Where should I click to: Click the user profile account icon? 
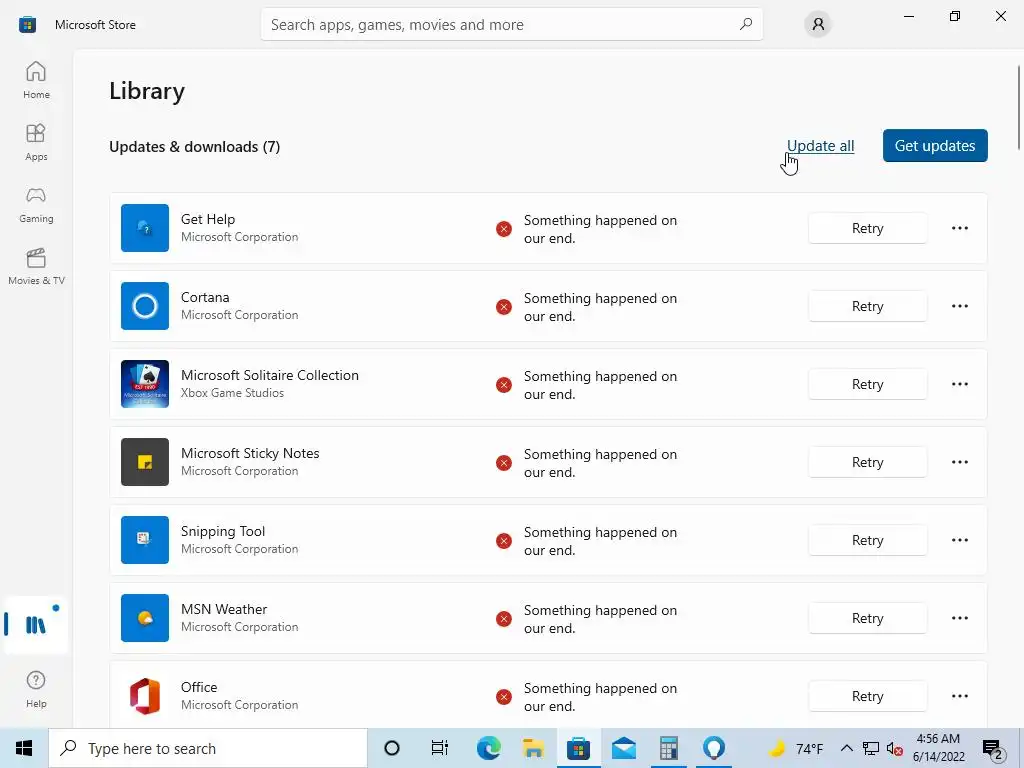[x=818, y=25]
